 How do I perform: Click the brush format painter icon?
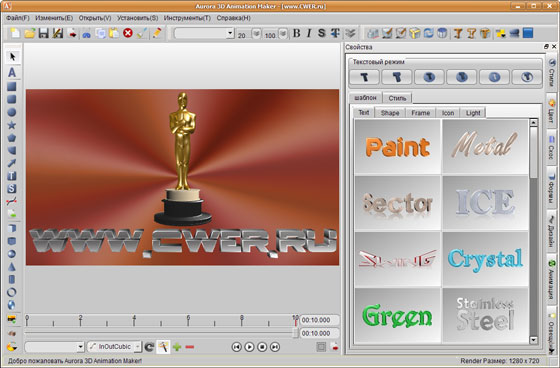pyautogui.click(x=142, y=33)
